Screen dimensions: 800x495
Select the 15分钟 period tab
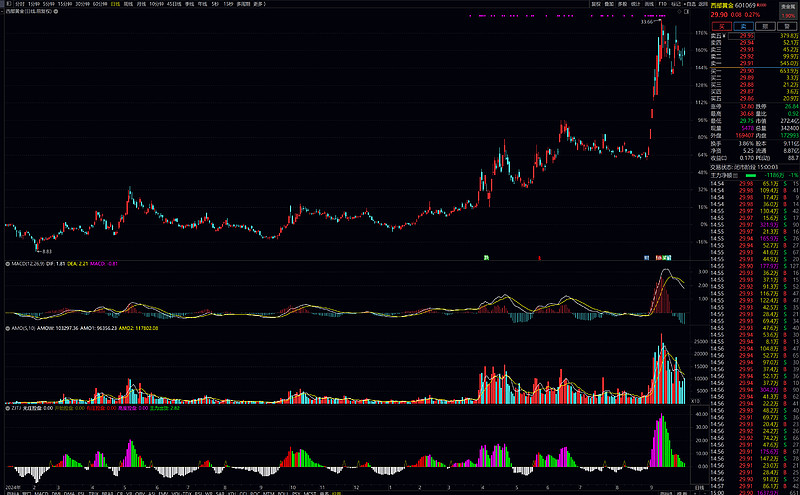tap(63, 4)
